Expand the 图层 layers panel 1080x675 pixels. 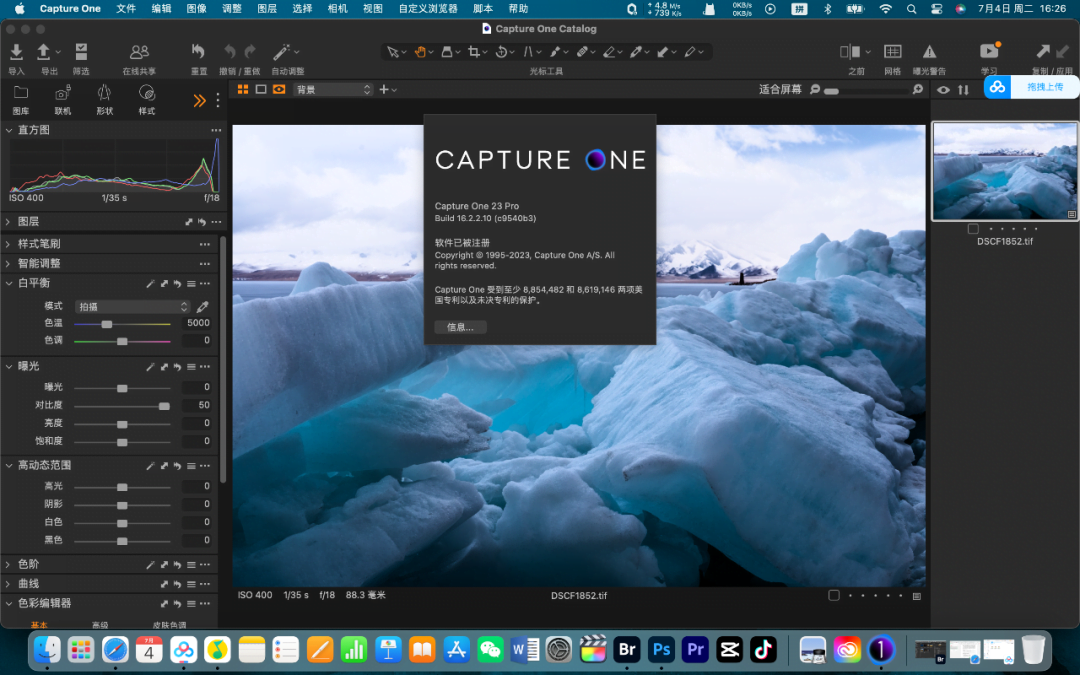pos(9,222)
